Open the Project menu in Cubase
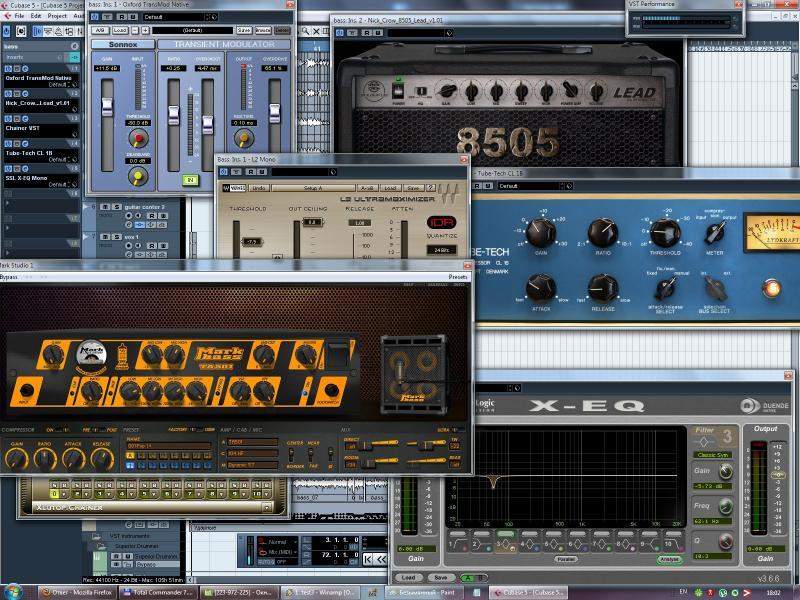The width and height of the screenshot is (800, 600). click(57, 16)
